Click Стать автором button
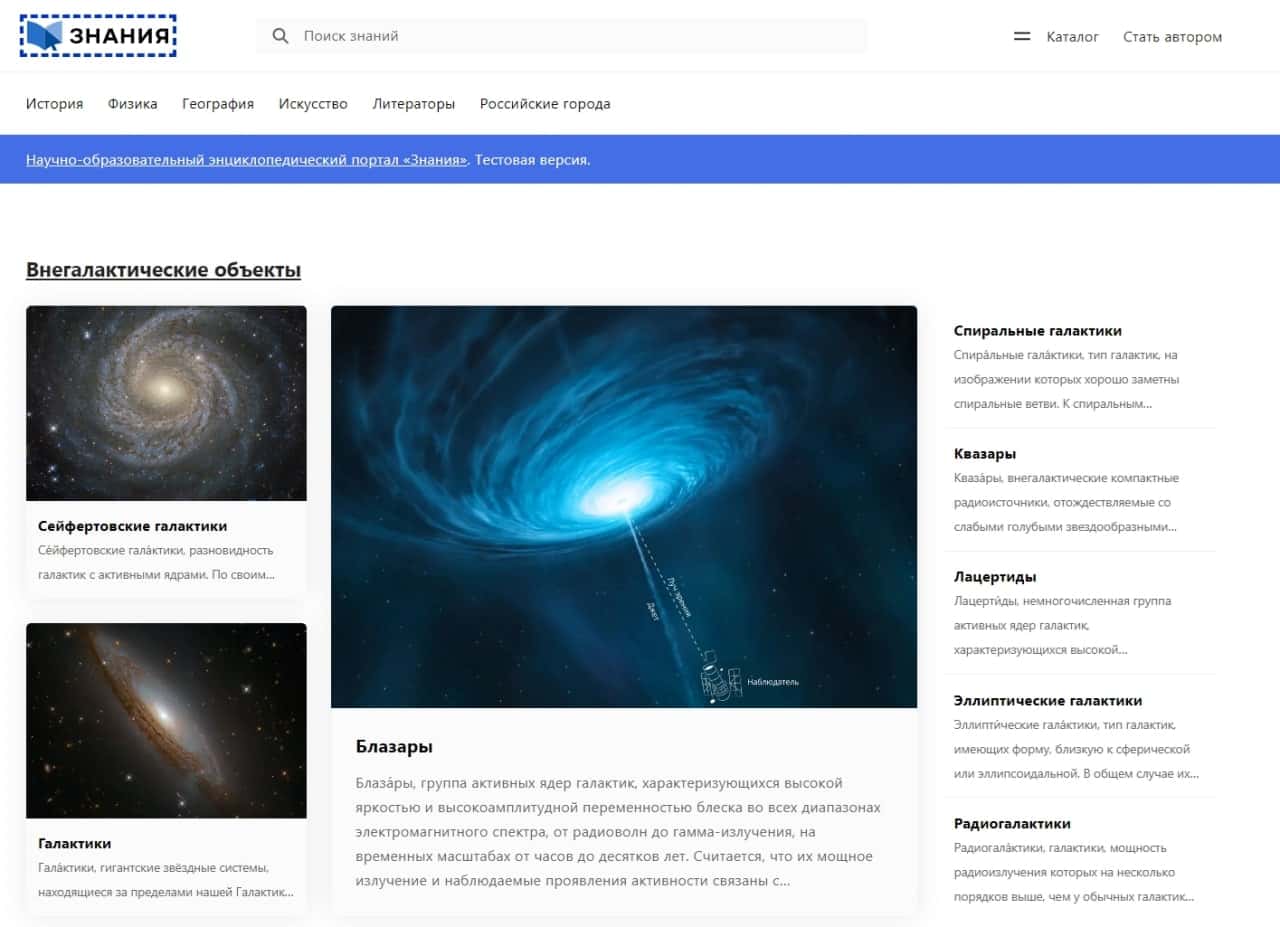Image resolution: width=1280 pixels, height=927 pixels. (1172, 37)
